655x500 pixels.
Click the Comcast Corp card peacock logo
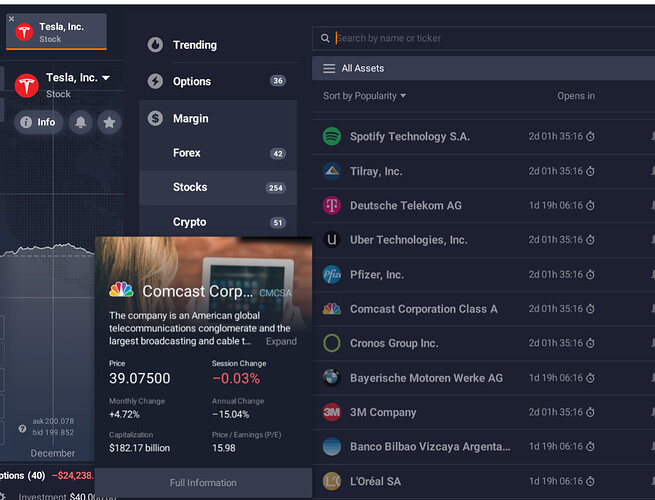pos(122,290)
